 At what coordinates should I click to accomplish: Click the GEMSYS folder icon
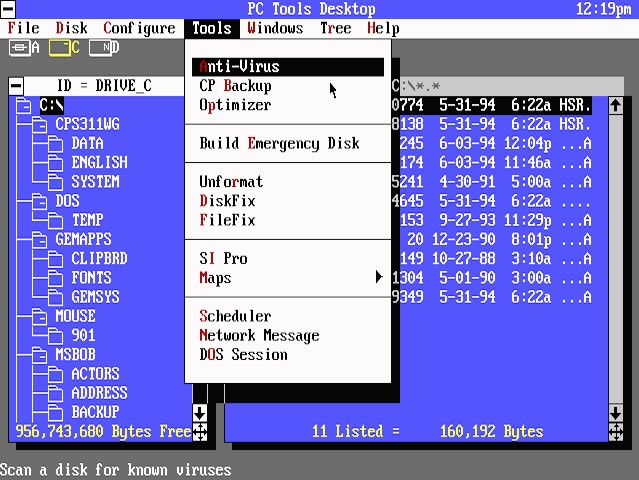(55, 297)
